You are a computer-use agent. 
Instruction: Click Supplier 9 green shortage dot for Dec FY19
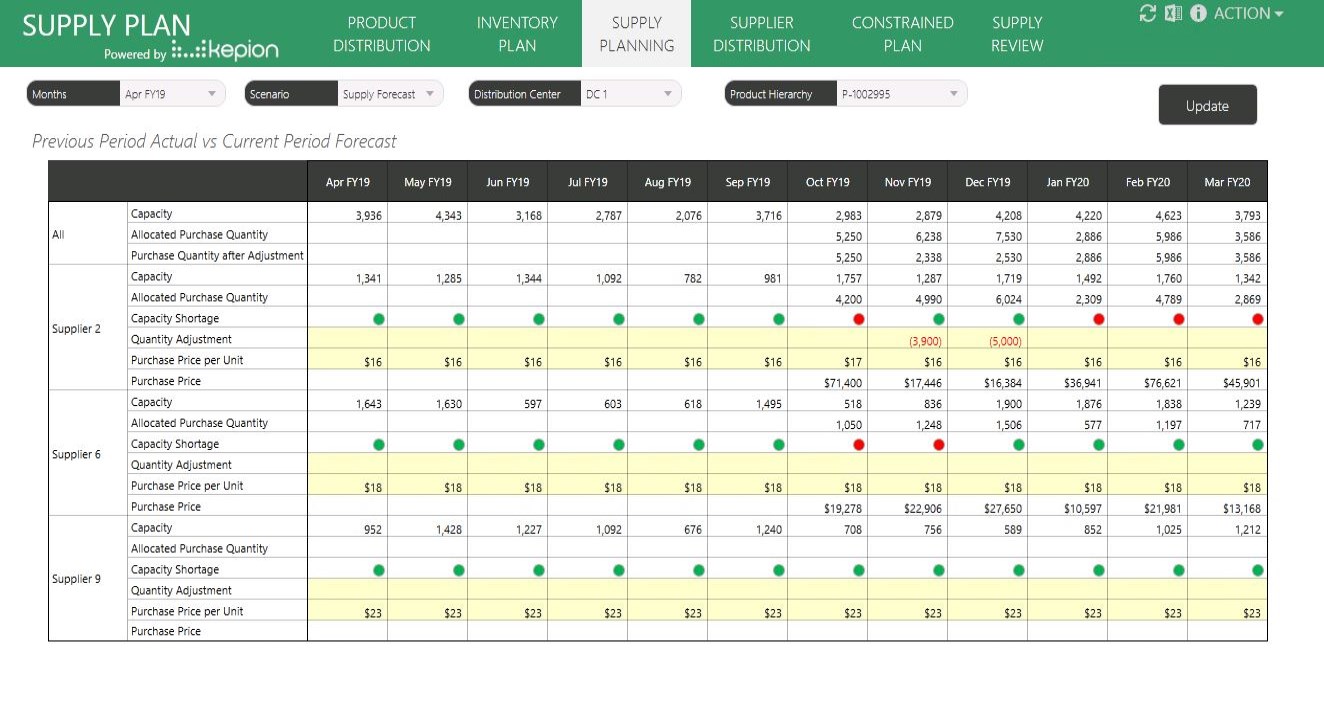click(x=1018, y=570)
